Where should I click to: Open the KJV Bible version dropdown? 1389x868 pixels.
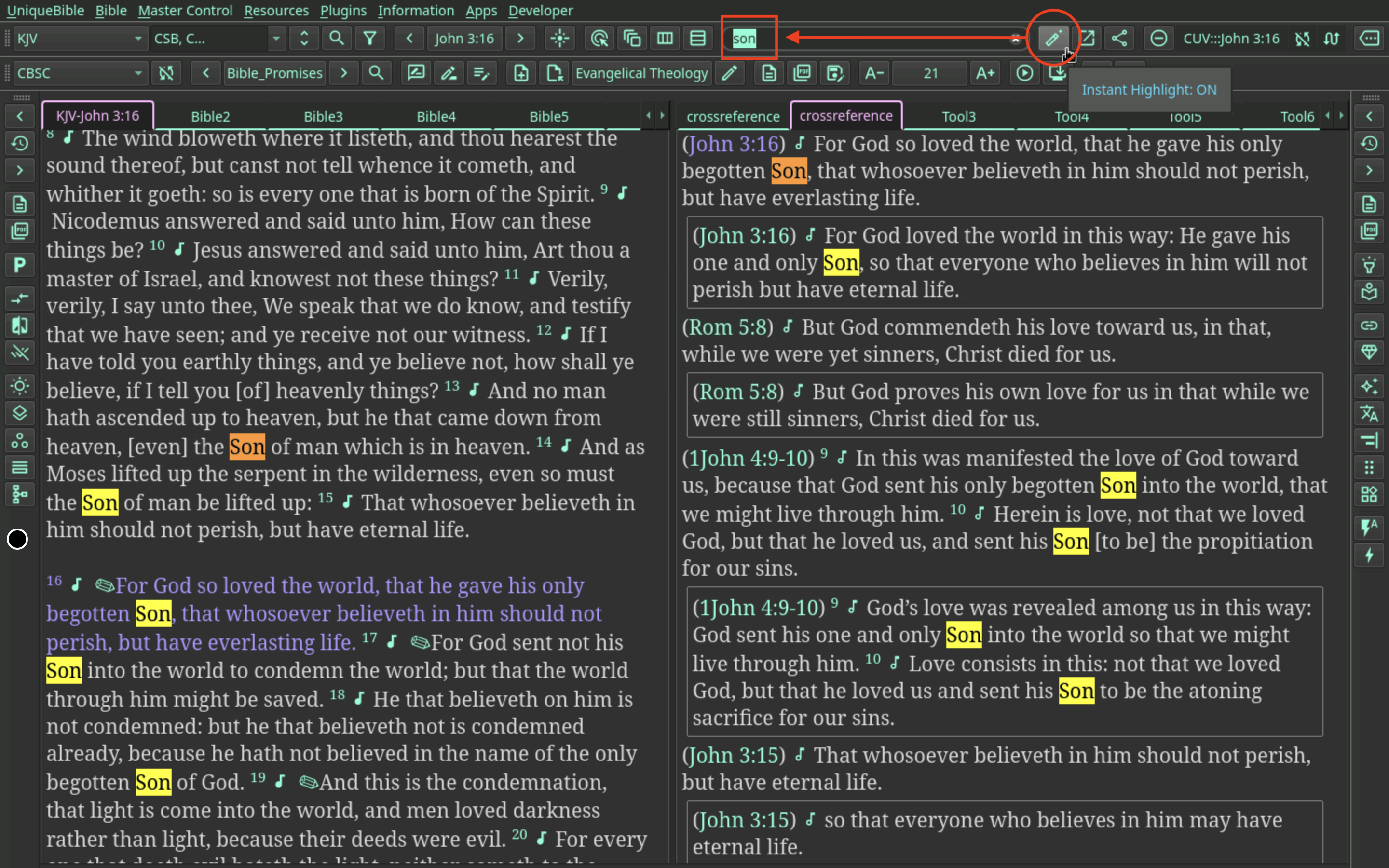coord(81,39)
